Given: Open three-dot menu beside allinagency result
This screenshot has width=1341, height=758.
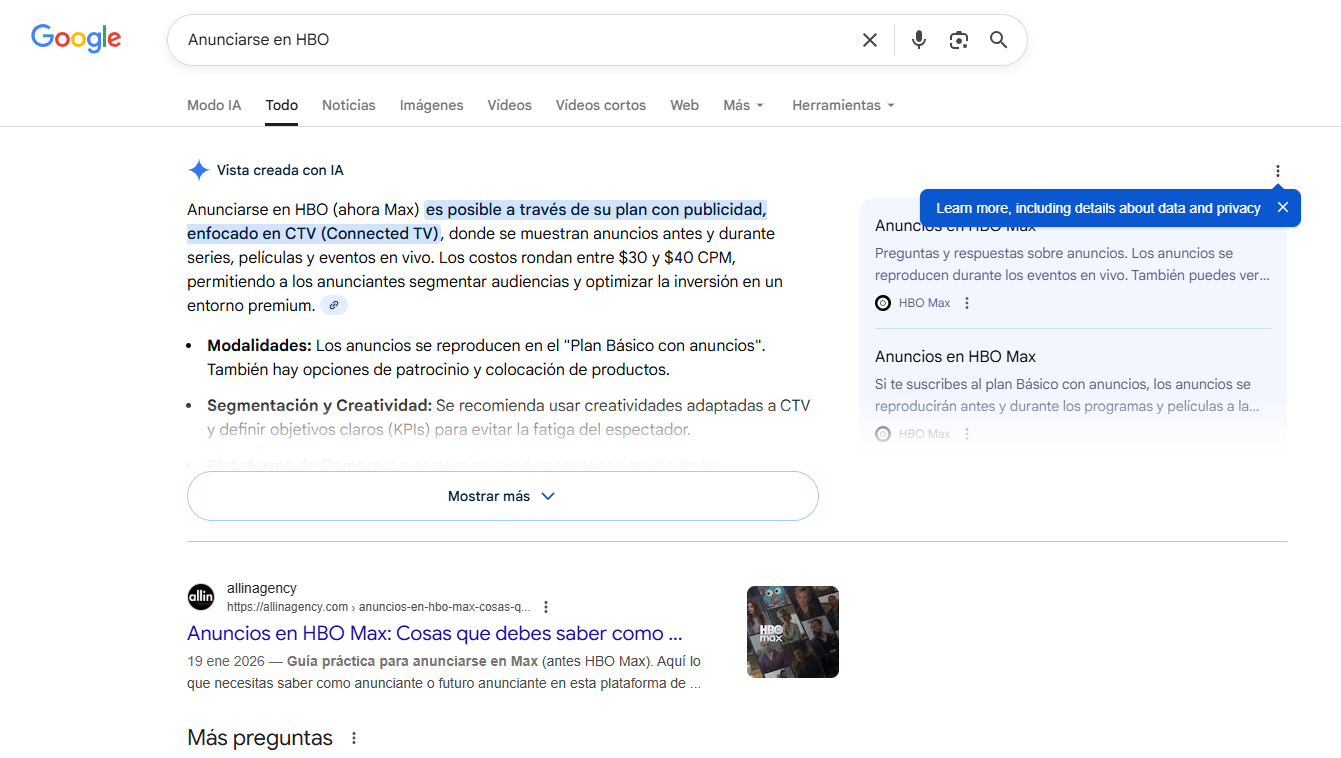Looking at the screenshot, I should click(546, 607).
